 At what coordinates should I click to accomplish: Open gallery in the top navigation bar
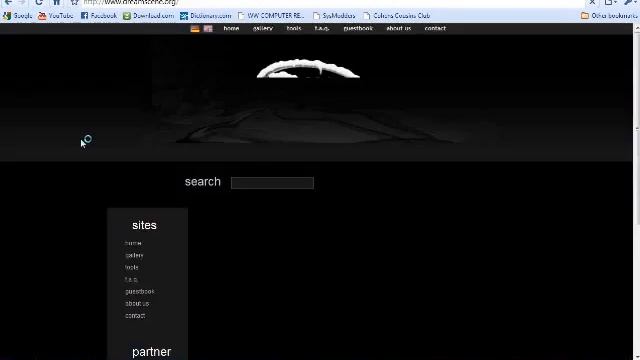(x=262, y=29)
